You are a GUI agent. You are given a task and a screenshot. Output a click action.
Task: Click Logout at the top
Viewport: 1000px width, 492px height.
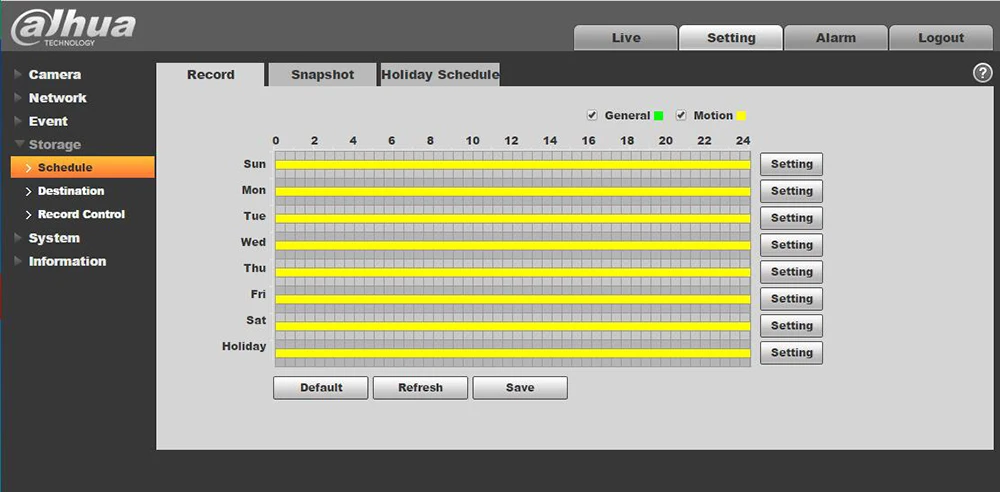(x=941, y=38)
